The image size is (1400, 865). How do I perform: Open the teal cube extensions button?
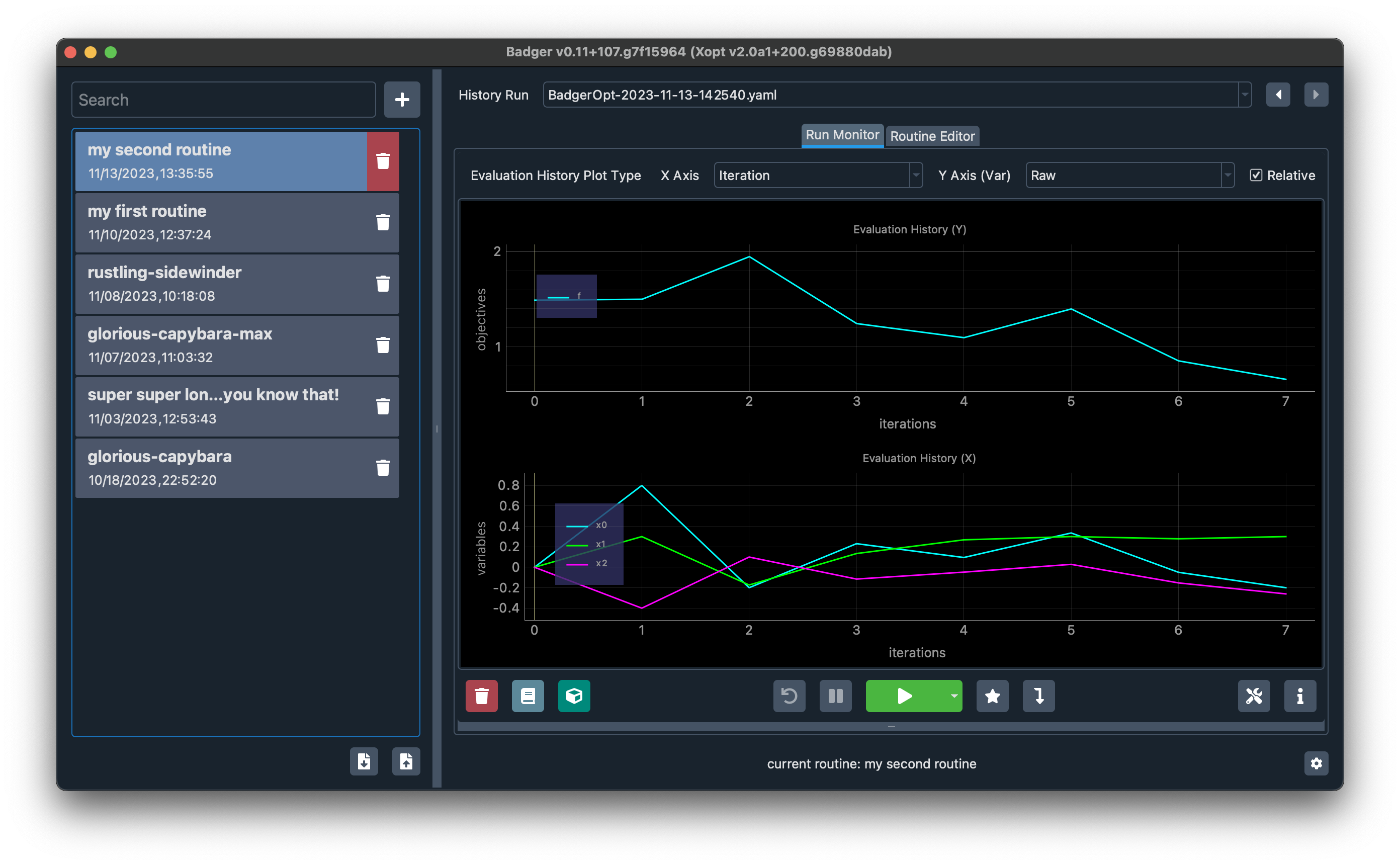click(x=574, y=696)
